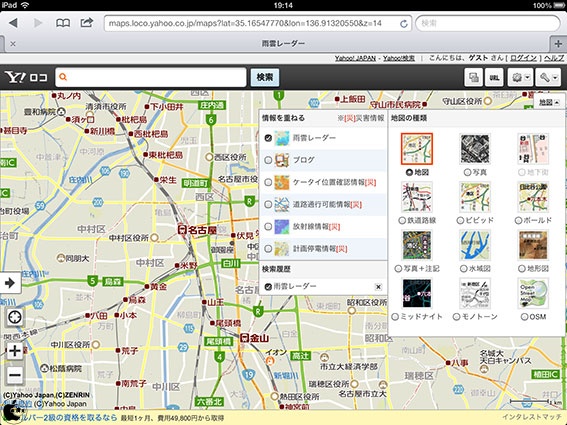
Task: Remove 雨雲レーダー from search history
Action: coord(378,287)
